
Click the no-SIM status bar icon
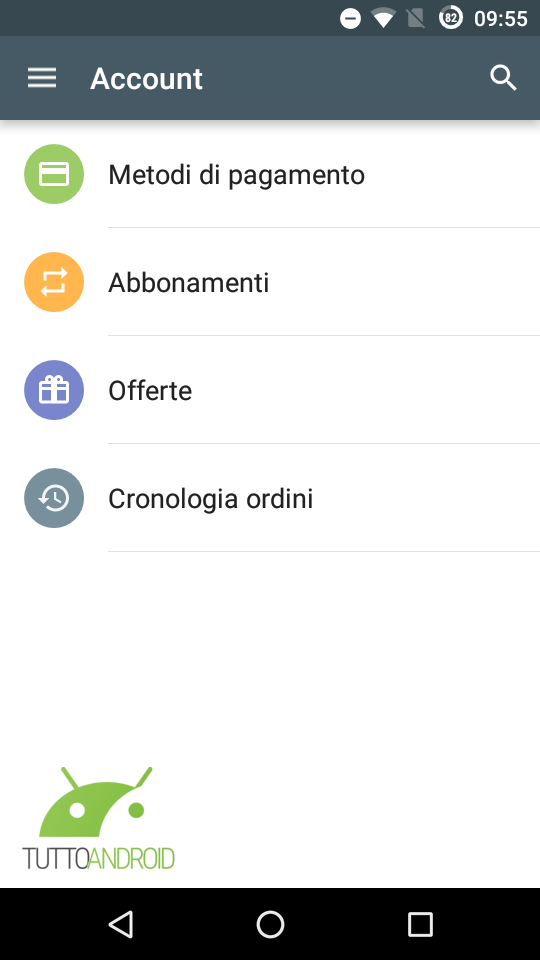pyautogui.click(x=416, y=18)
